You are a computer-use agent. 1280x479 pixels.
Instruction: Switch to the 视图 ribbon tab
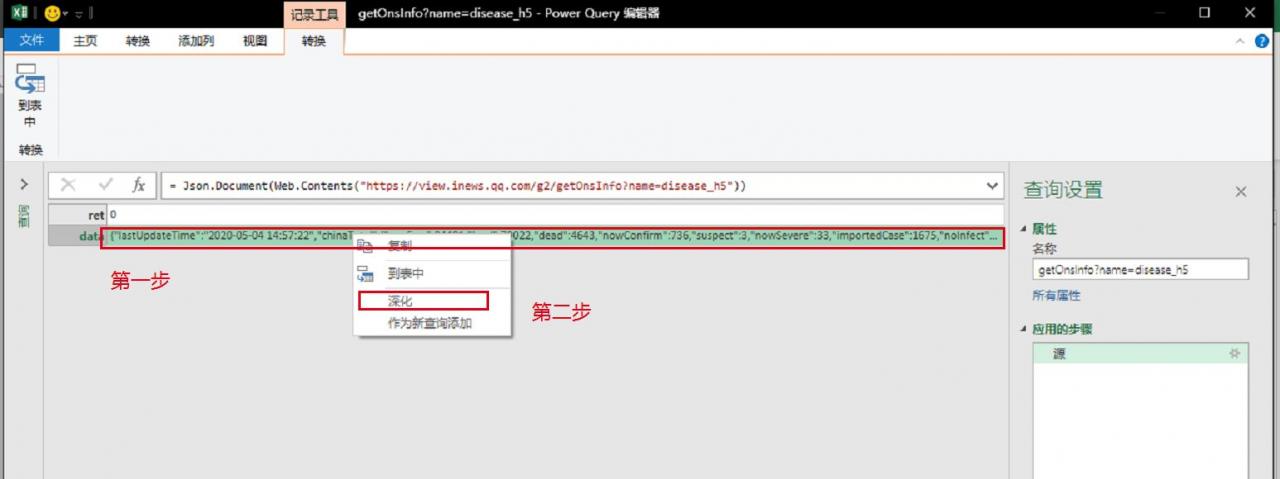click(x=255, y=41)
